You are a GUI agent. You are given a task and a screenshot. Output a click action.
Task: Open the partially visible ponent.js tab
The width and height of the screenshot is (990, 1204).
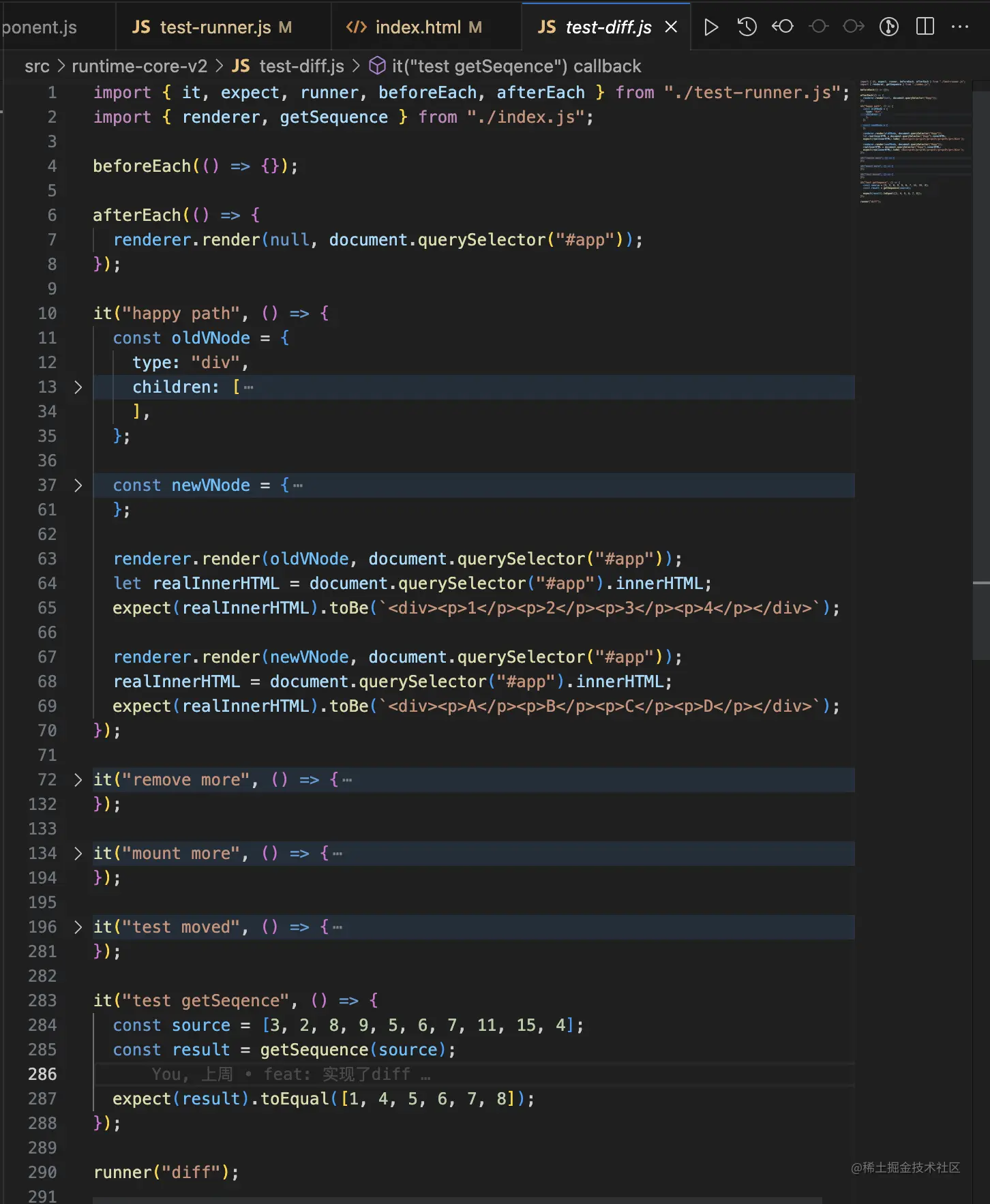57,27
